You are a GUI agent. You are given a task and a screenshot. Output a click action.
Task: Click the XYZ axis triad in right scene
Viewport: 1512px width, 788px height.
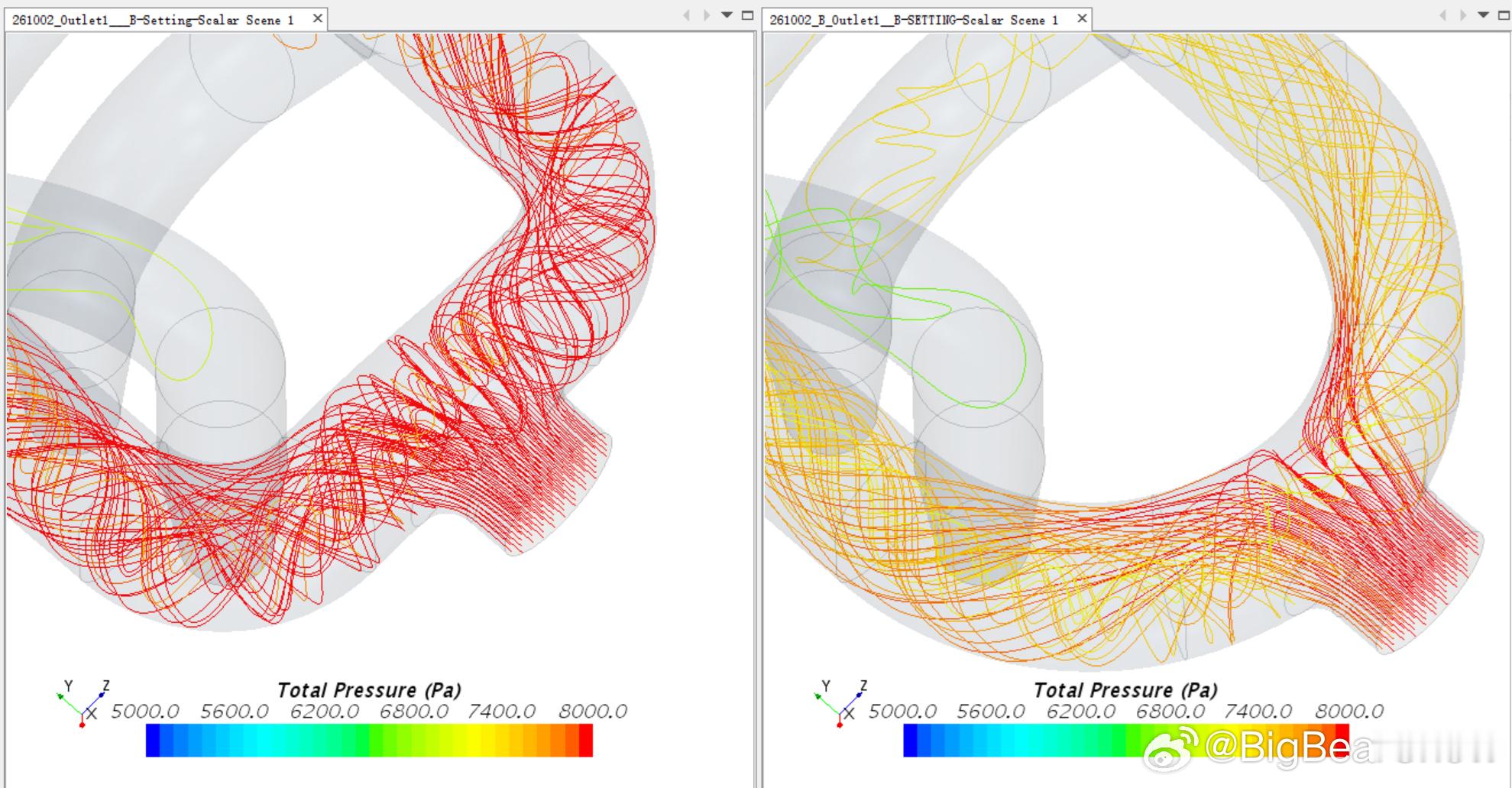(x=840, y=703)
